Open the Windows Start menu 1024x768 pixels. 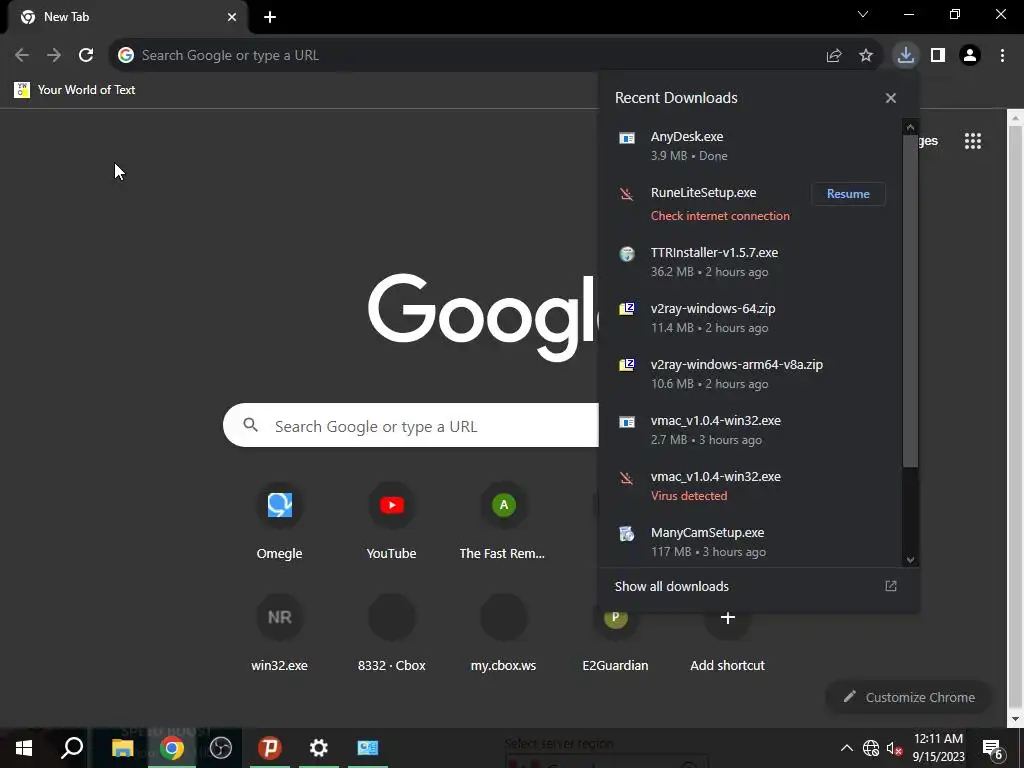[24, 748]
